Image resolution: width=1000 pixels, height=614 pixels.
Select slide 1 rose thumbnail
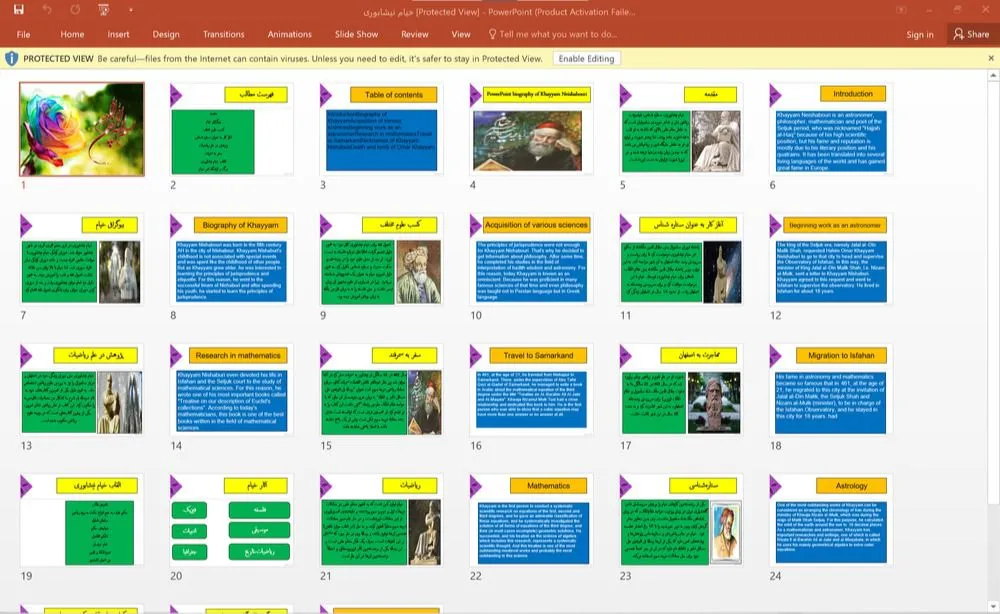pyautogui.click(x=82, y=128)
